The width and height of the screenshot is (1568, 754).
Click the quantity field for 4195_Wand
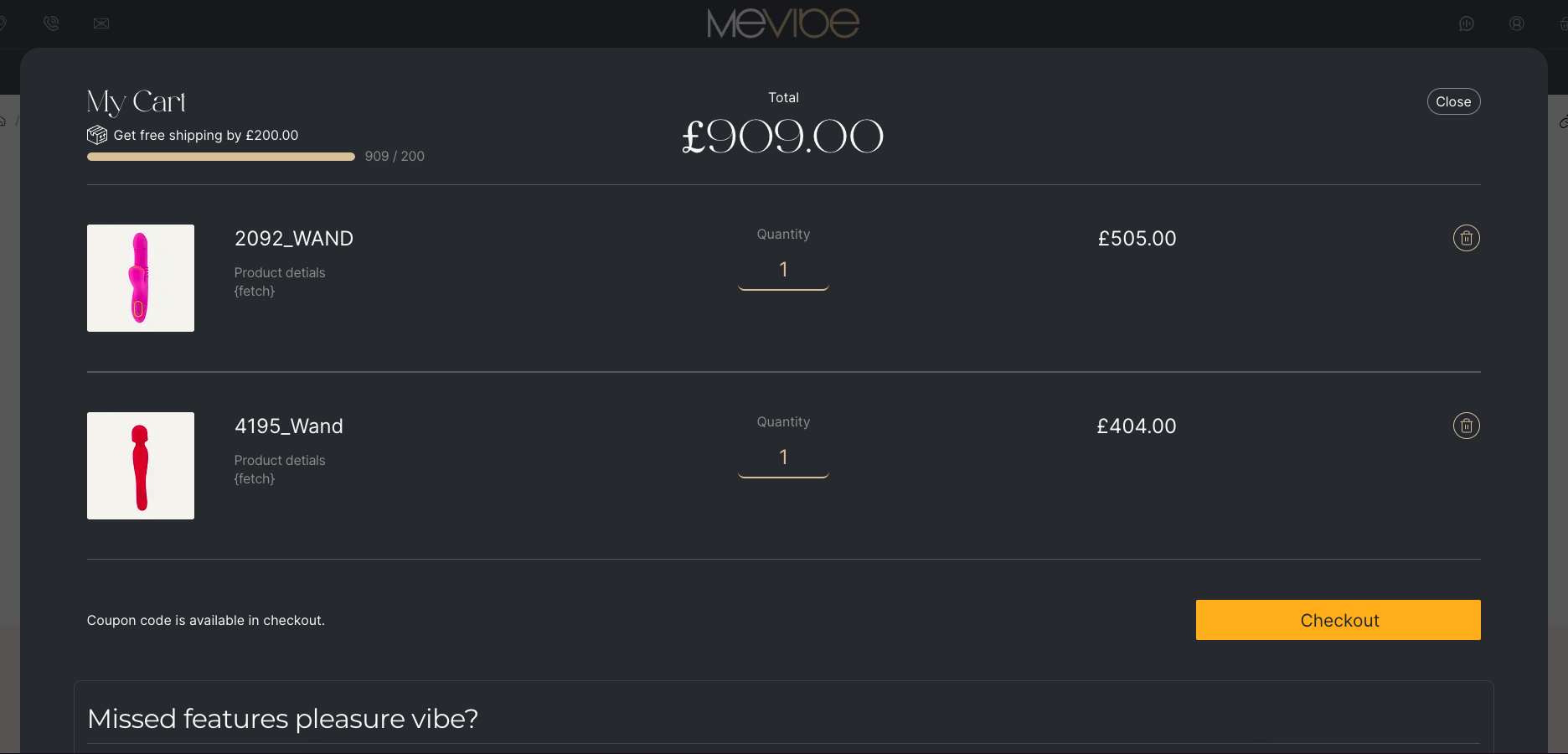tap(783, 458)
